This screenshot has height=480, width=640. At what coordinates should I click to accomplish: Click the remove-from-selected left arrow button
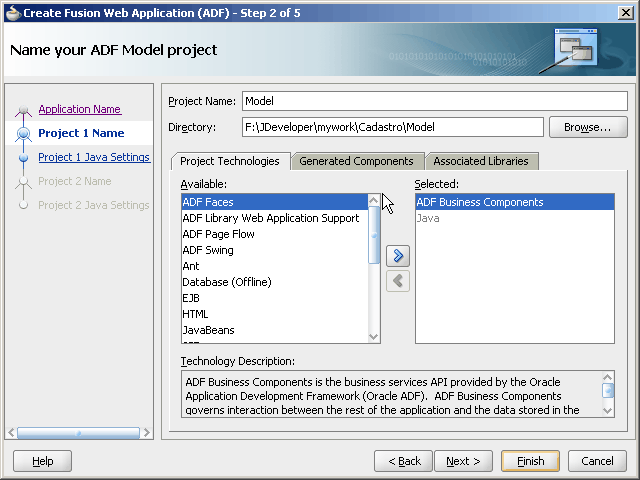point(398,281)
